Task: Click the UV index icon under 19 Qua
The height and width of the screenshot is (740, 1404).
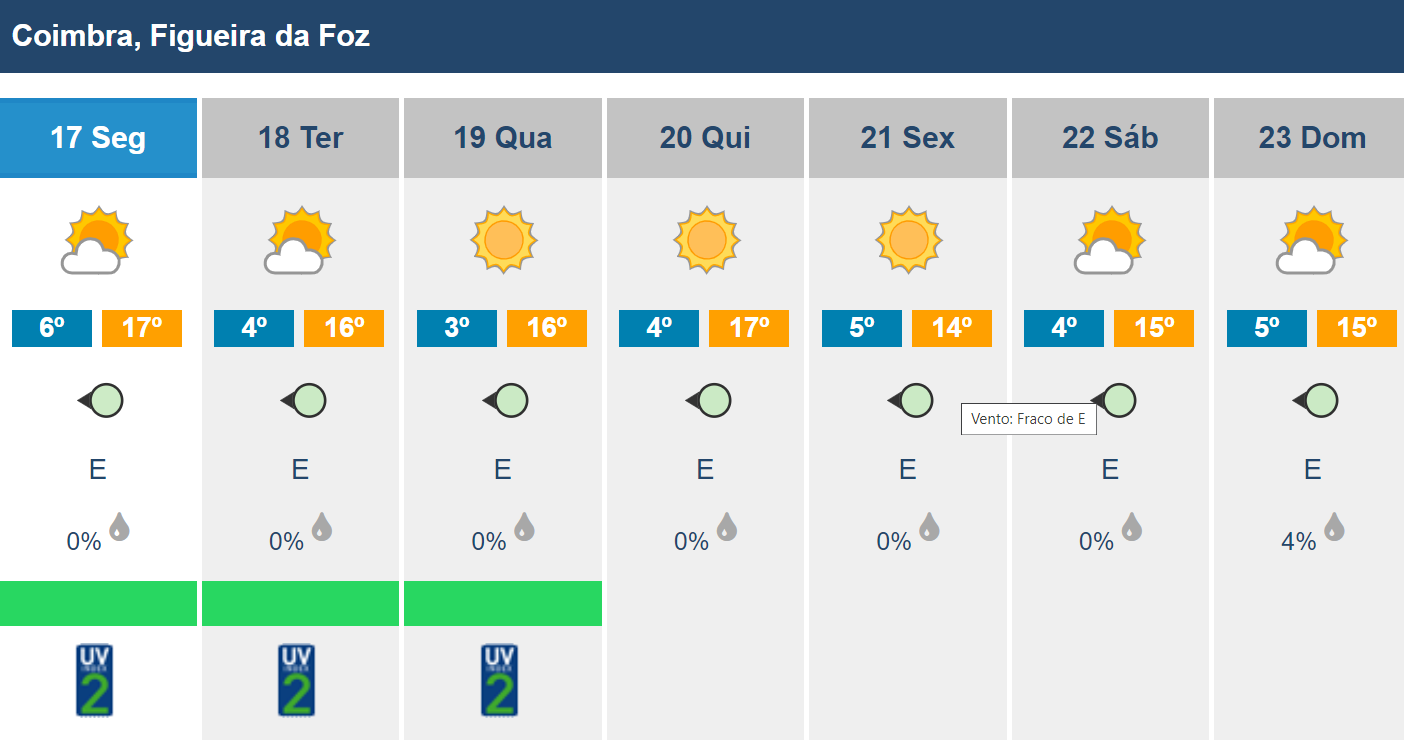Action: click(x=499, y=681)
